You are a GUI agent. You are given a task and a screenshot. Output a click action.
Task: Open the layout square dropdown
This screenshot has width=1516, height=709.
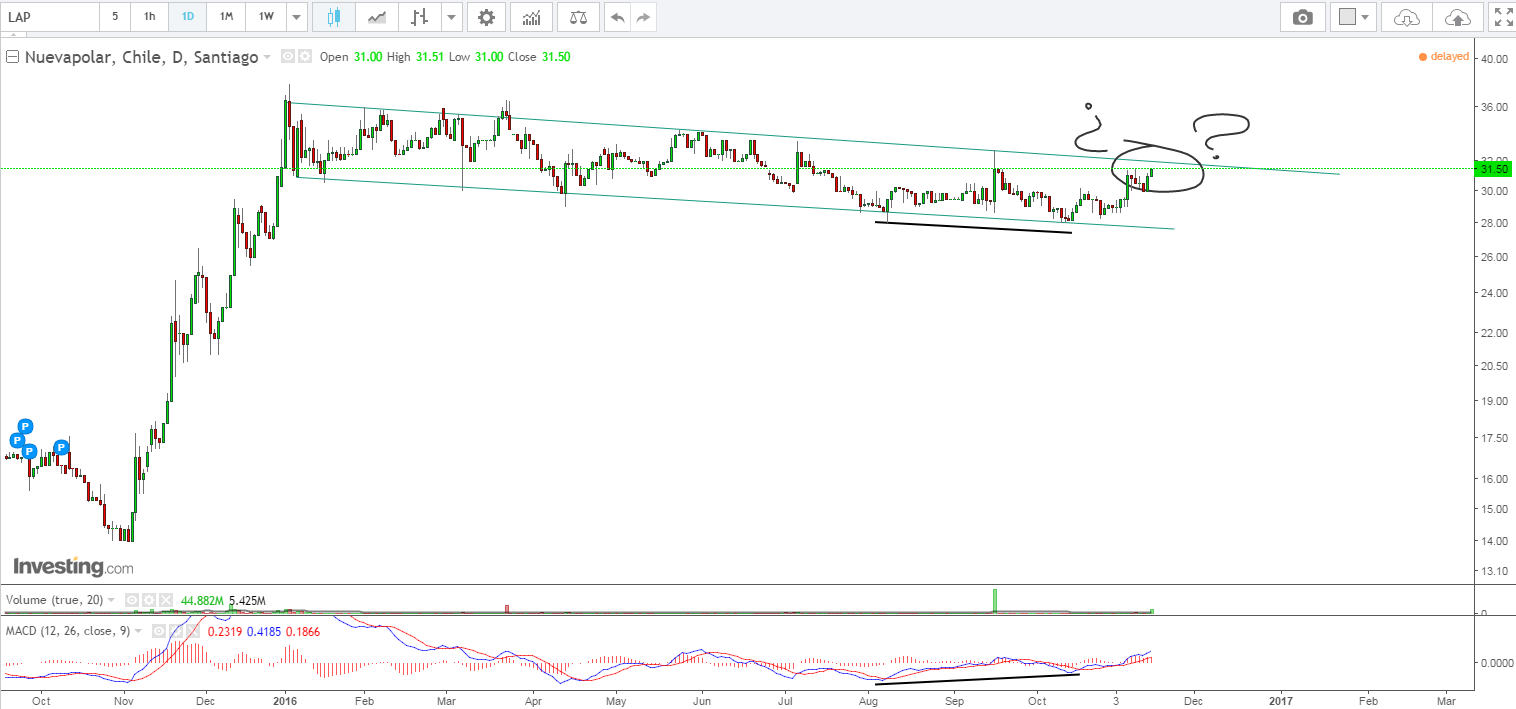pos(1356,17)
